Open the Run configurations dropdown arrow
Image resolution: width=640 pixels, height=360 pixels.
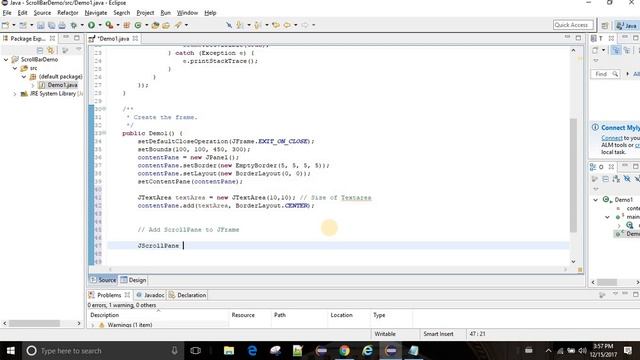click(99, 25)
